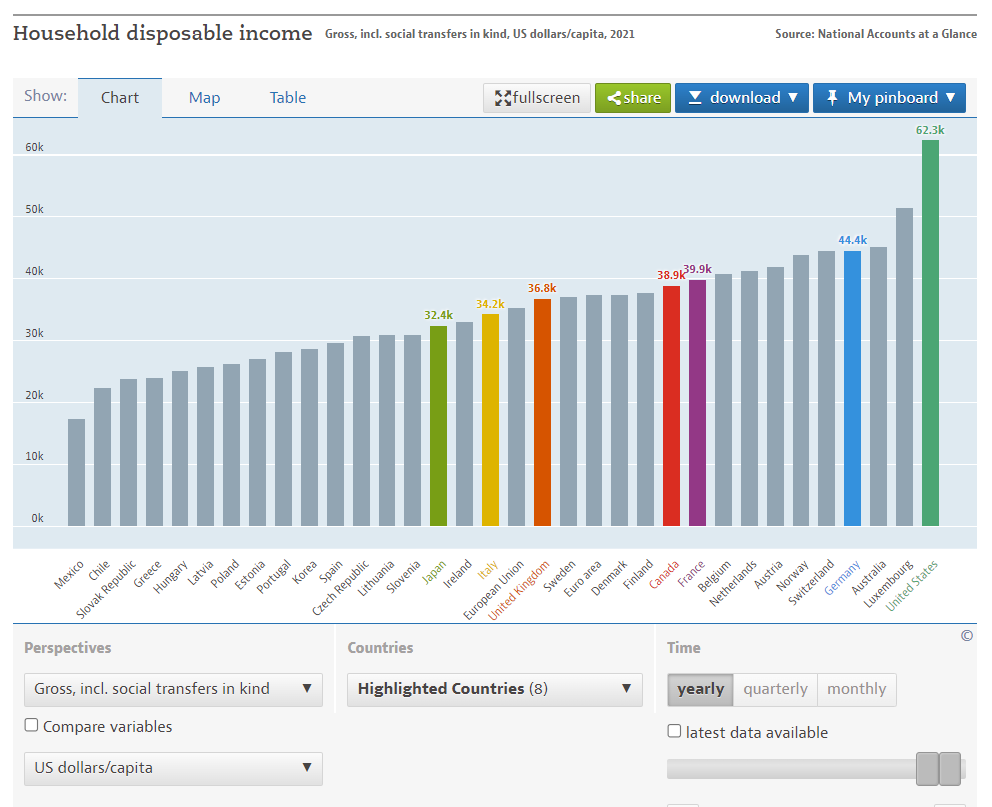This screenshot has width=992, height=807.
Task: Click the Switzerland axis label
Action: click(811, 582)
